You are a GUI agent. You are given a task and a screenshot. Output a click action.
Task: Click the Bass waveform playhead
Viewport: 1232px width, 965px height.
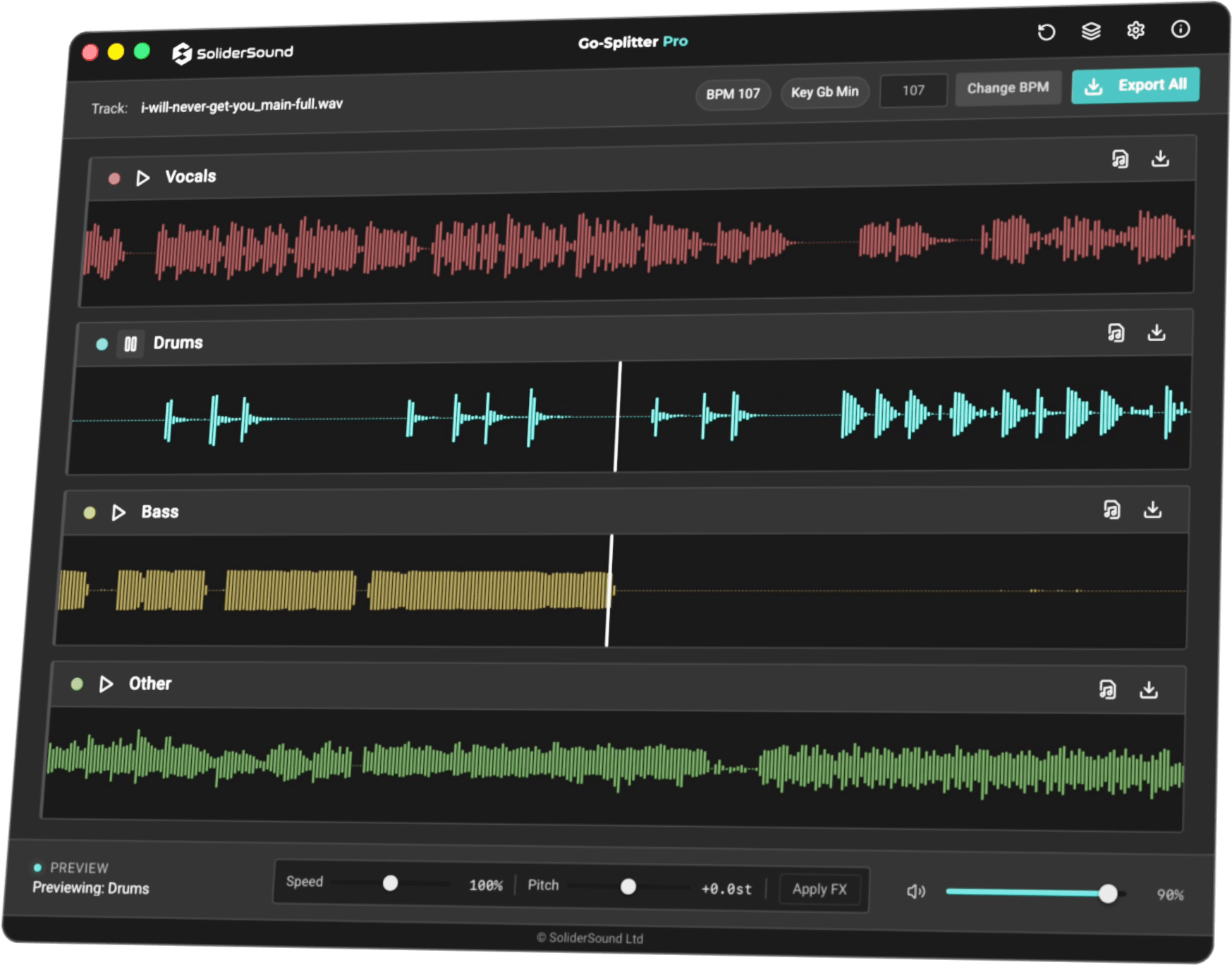coord(609,590)
